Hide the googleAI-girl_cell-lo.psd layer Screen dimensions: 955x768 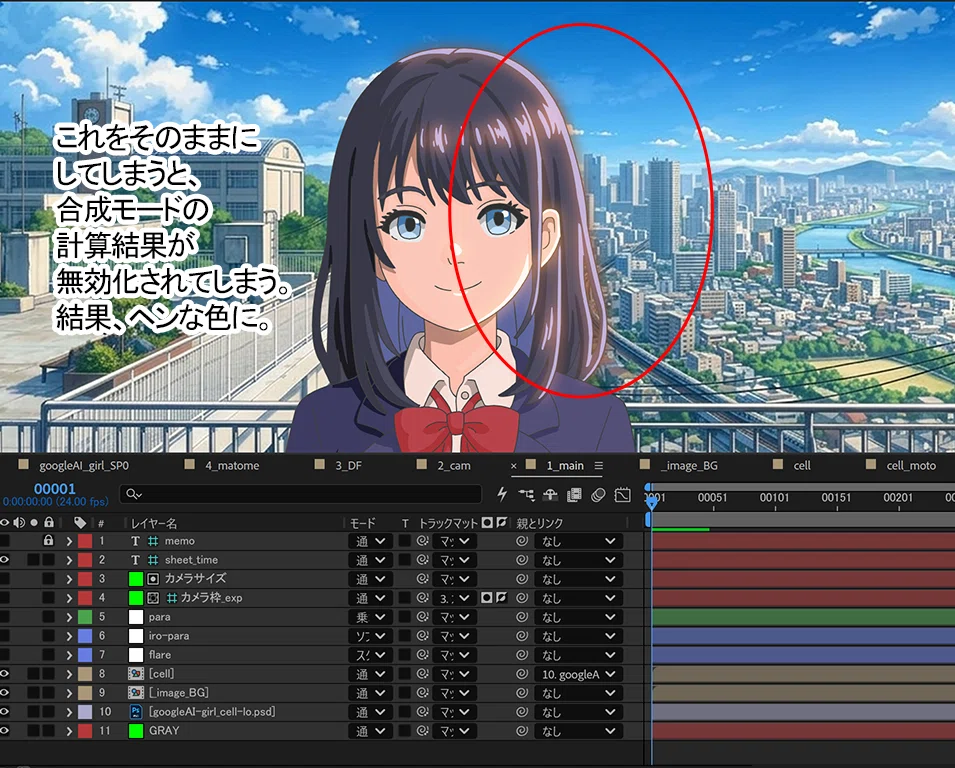[5, 711]
